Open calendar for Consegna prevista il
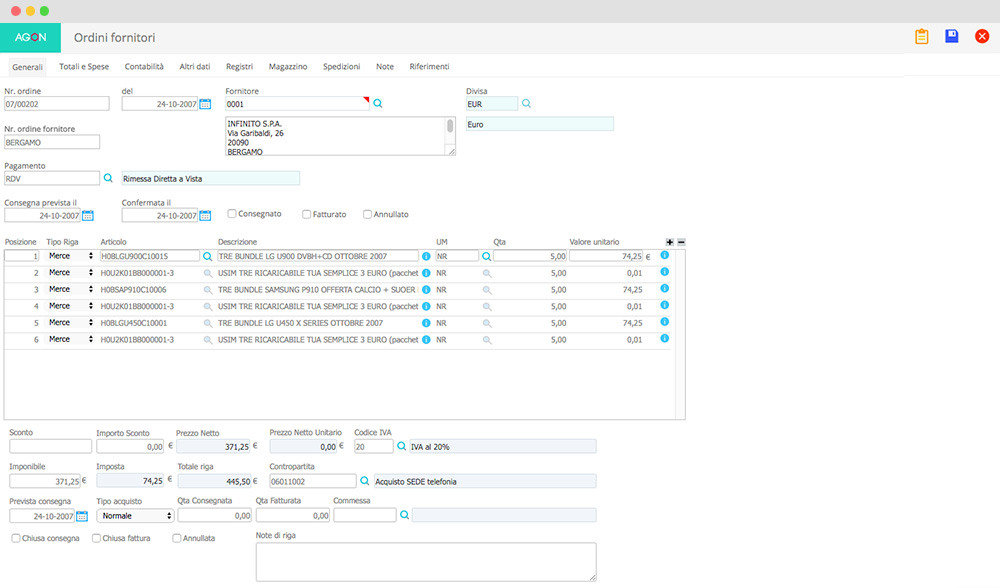 (88, 216)
